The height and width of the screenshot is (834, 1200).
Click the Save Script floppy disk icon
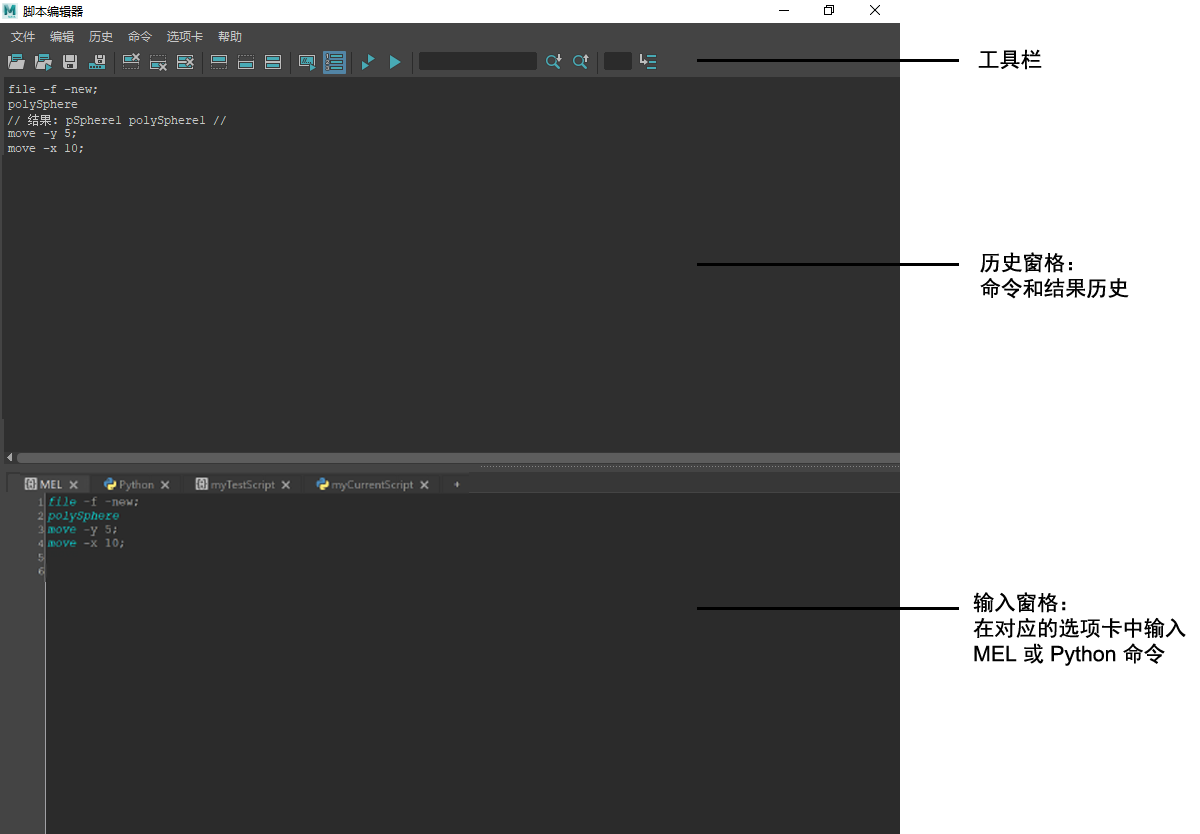pyautogui.click(x=70, y=62)
